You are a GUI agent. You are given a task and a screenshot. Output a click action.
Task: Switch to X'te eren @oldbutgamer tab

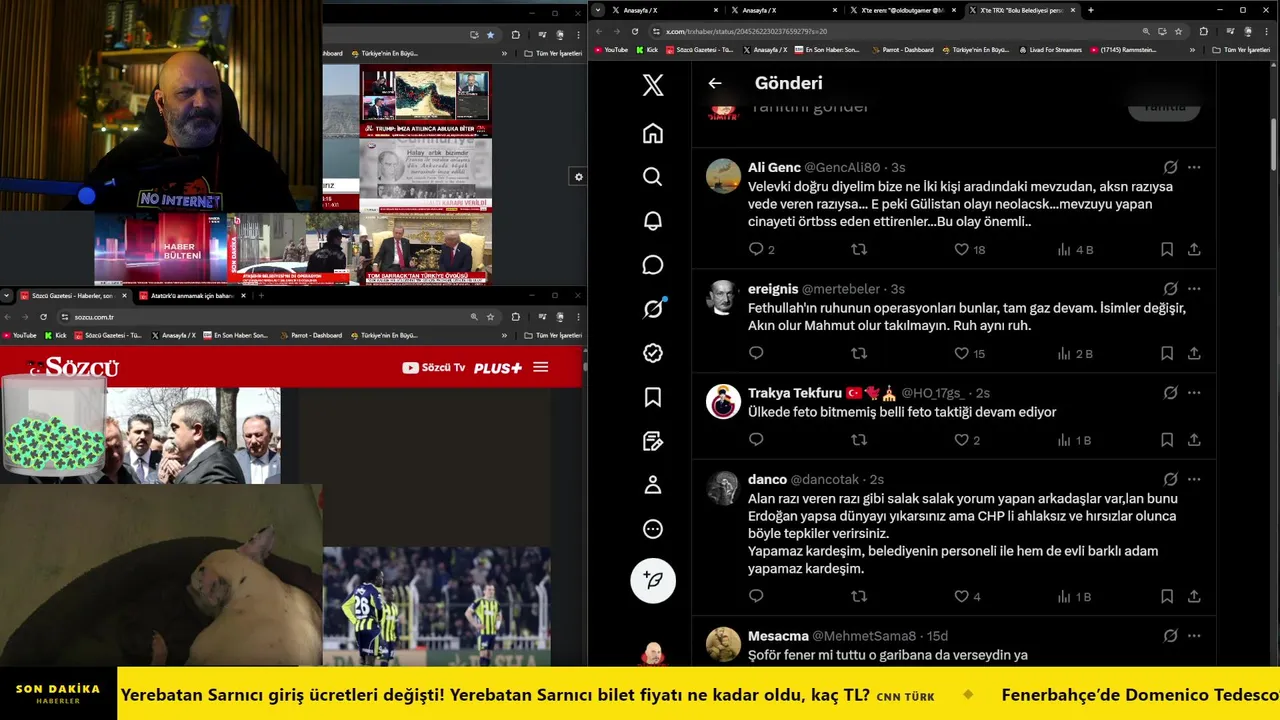pos(901,10)
